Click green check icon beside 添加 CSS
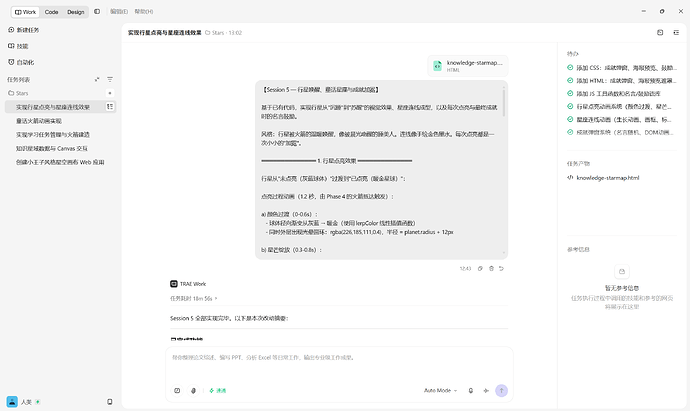Screen dimensions: 690x411 [x=570, y=67]
